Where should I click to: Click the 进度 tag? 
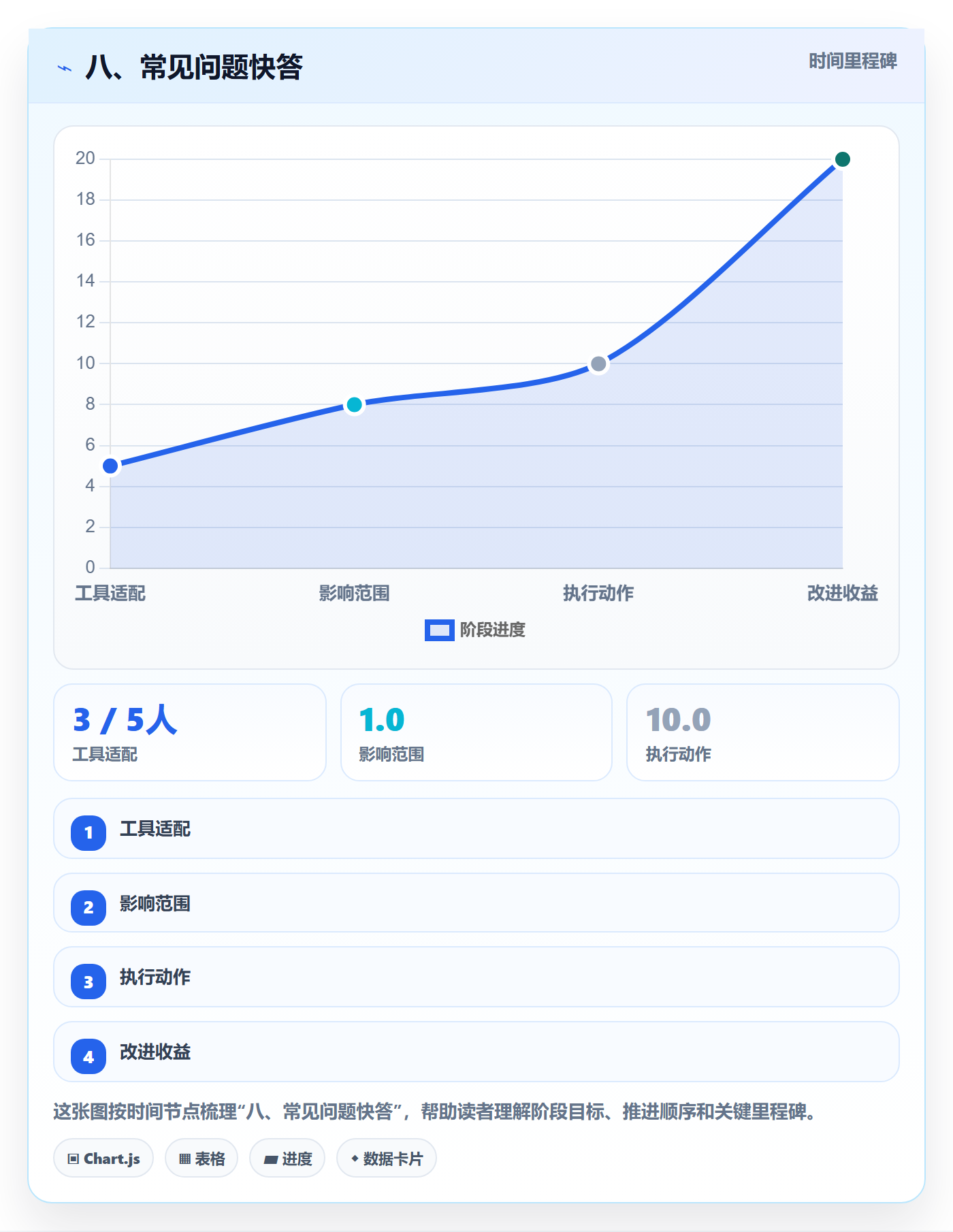(287, 1158)
